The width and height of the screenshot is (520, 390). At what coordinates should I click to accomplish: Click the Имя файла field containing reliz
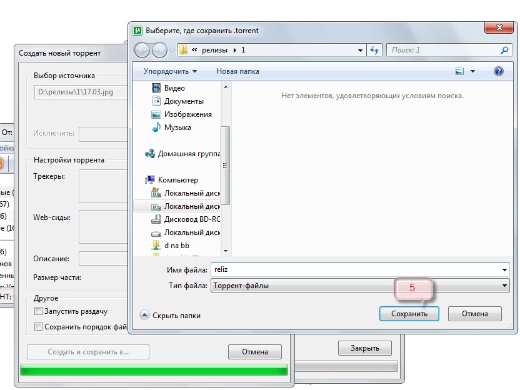(356, 269)
